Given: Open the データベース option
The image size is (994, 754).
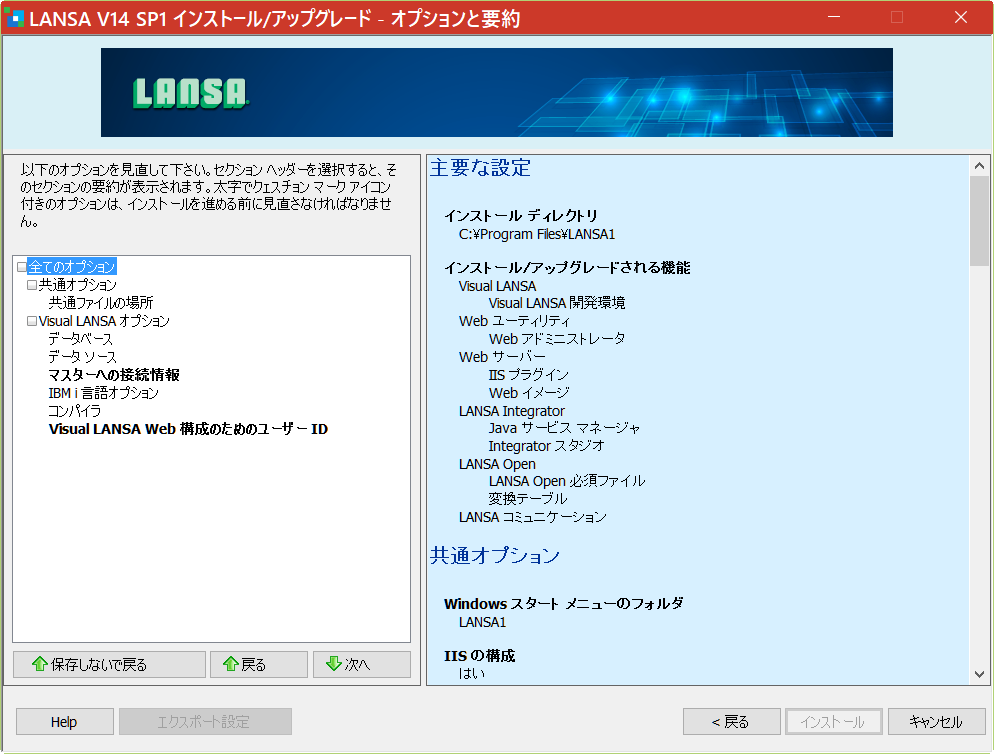Looking at the screenshot, I should click(81, 339).
